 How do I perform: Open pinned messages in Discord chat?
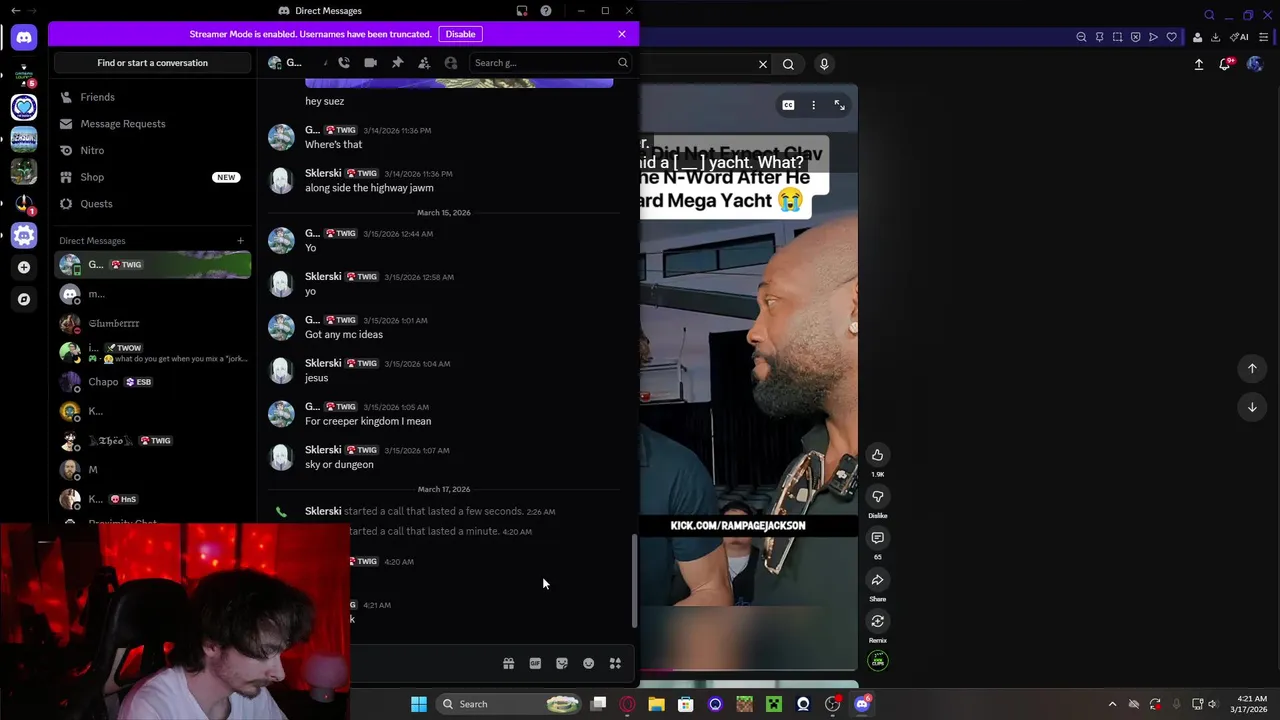[x=397, y=62]
